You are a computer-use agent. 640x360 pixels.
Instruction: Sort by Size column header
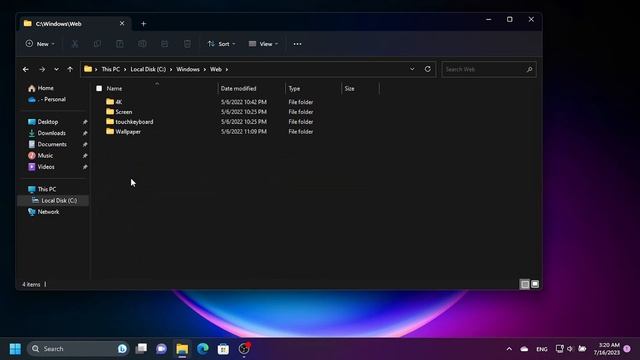coord(349,89)
